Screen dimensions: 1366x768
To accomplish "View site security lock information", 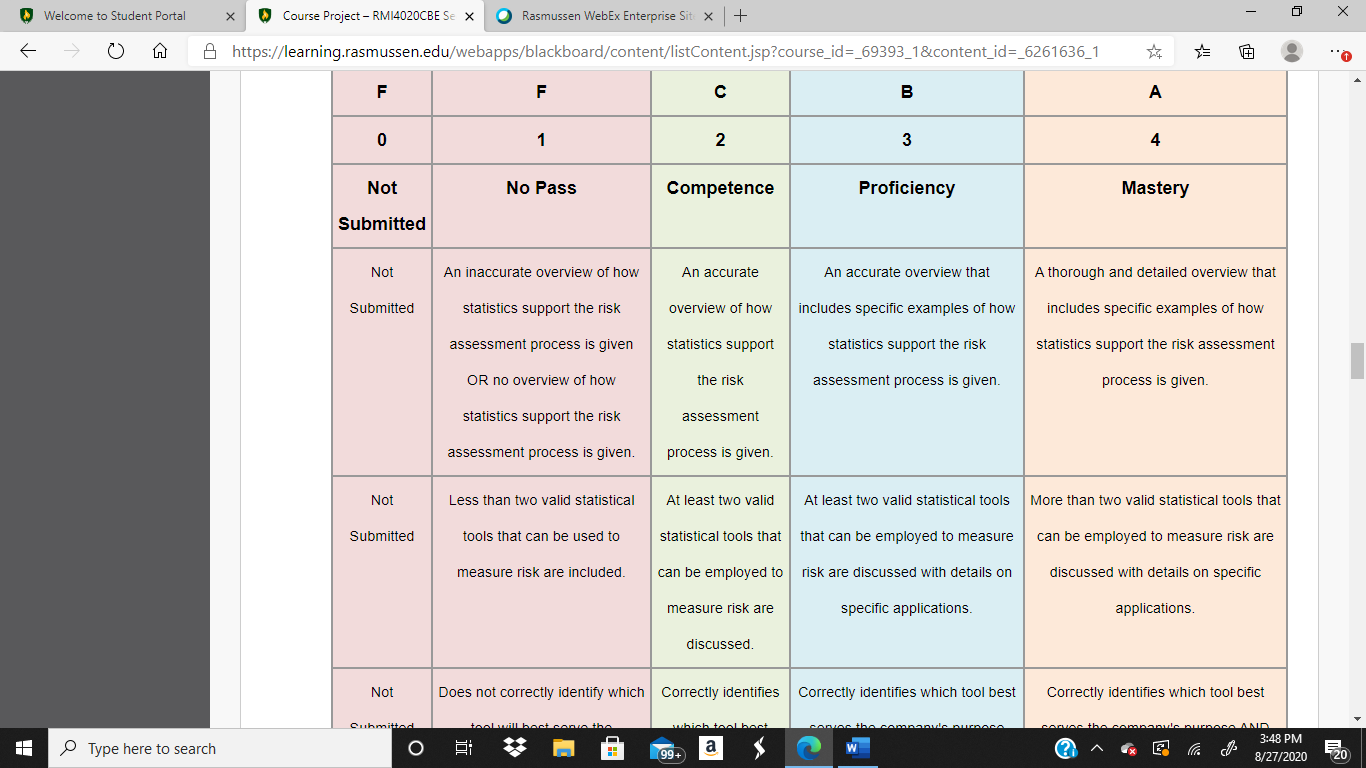I will pos(210,51).
